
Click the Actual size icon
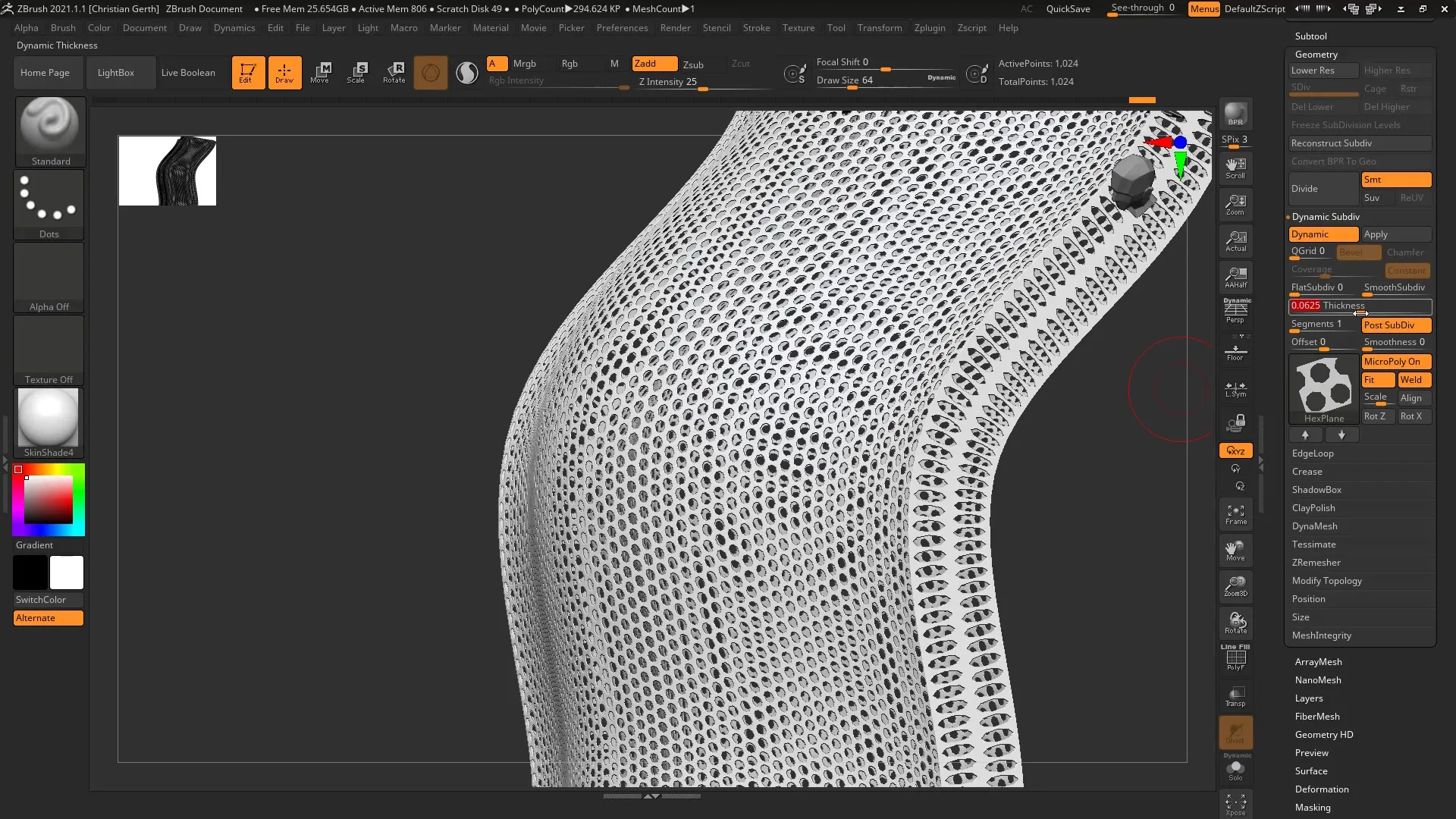[1235, 241]
